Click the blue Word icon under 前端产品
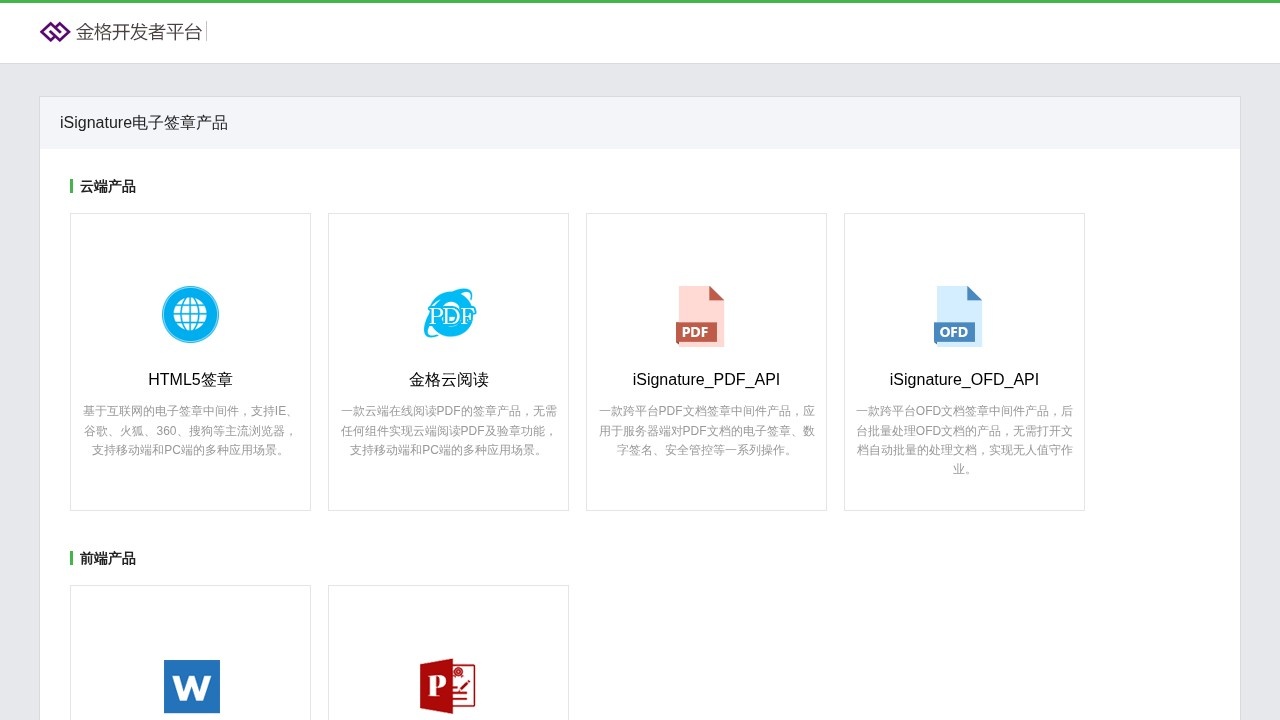Image resolution: width=1280 pixels, height=720 pixels. pyautogui.click(x=191, y=686)
